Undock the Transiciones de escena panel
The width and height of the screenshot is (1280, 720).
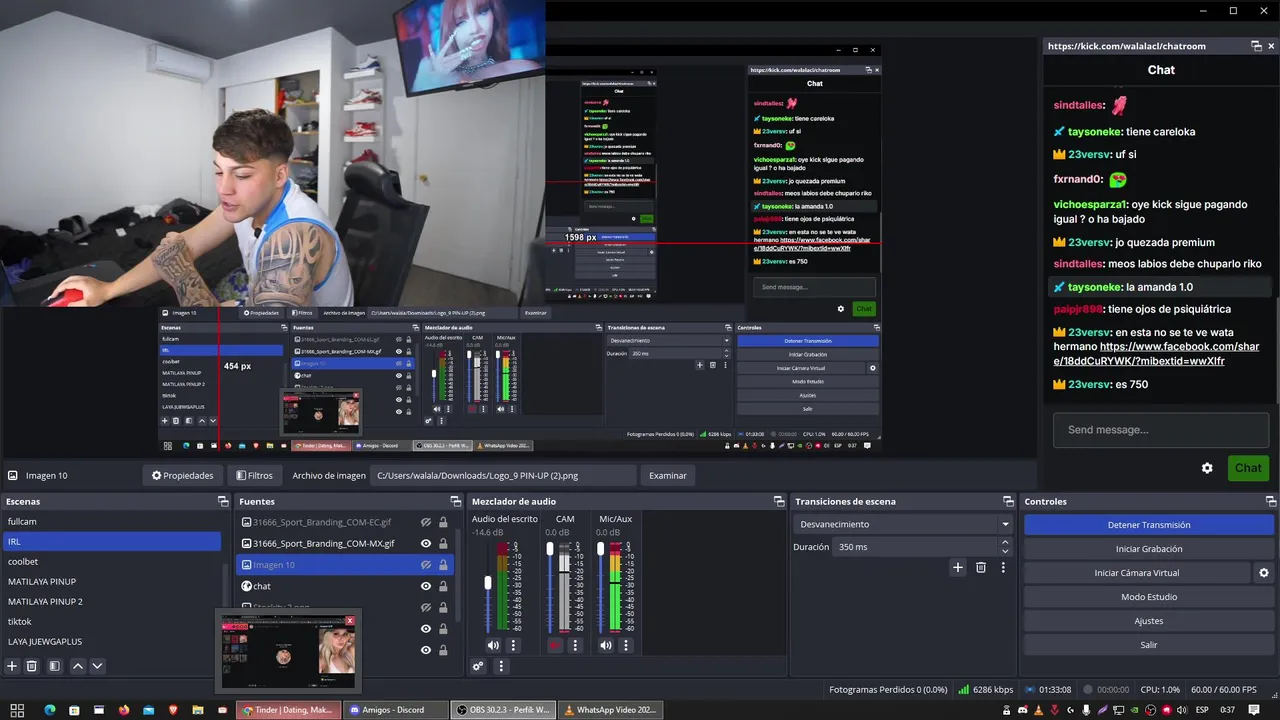[x=1008, y=501]
